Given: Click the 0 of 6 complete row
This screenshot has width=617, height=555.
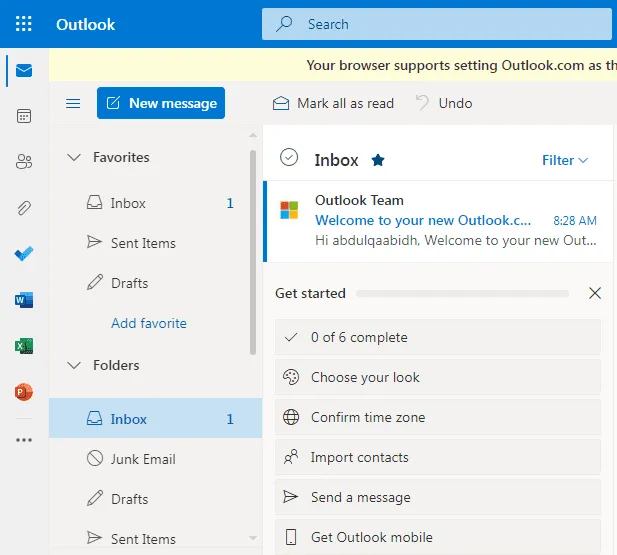Looking at the screenshot, I should [438, 337].
